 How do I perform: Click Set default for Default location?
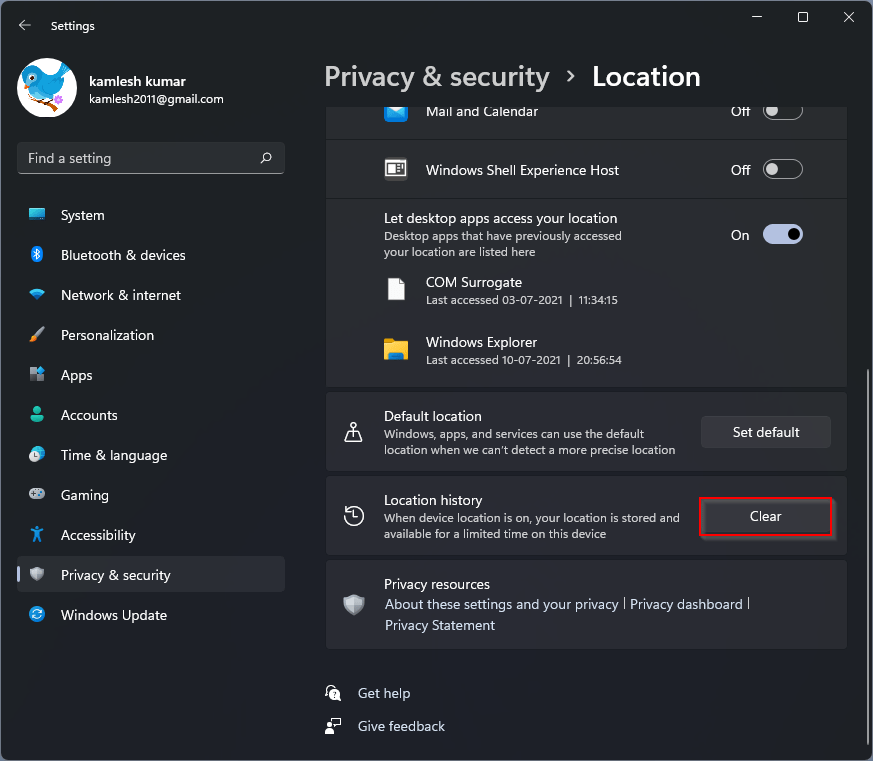coord(765,432)
